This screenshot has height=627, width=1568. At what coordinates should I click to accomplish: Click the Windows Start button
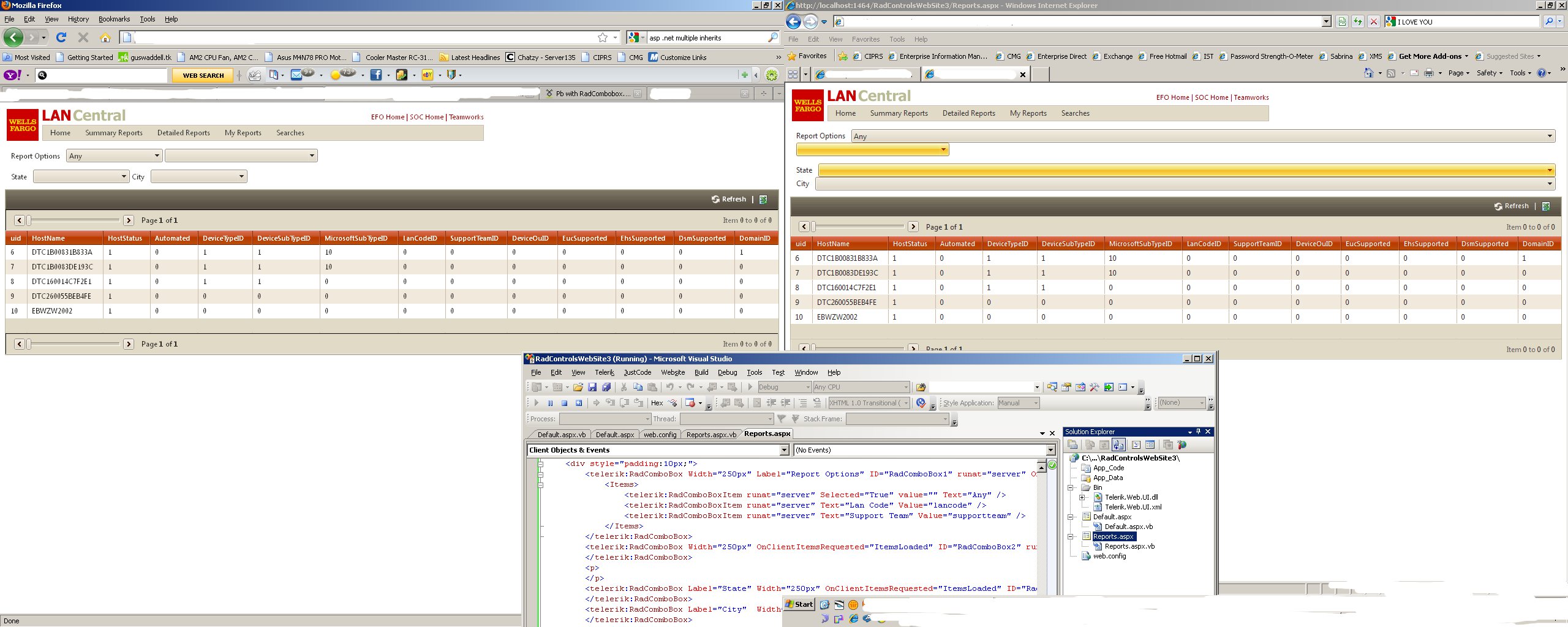(x=800, y=604)
